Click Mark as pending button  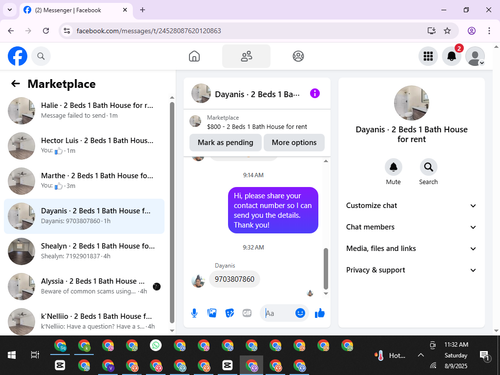pos(225,142)
